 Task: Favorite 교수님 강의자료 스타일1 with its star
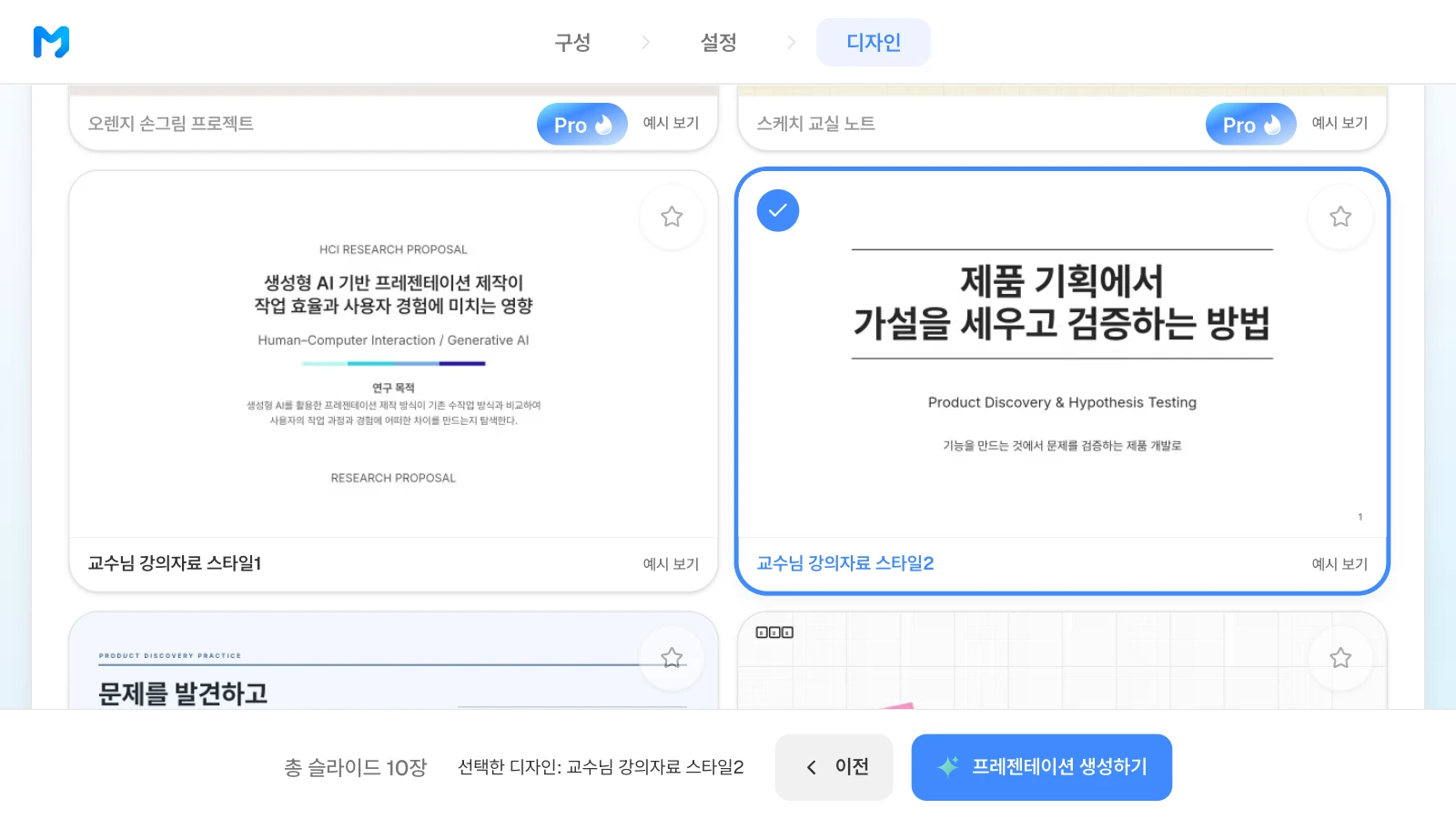click(x=672, y=217)
